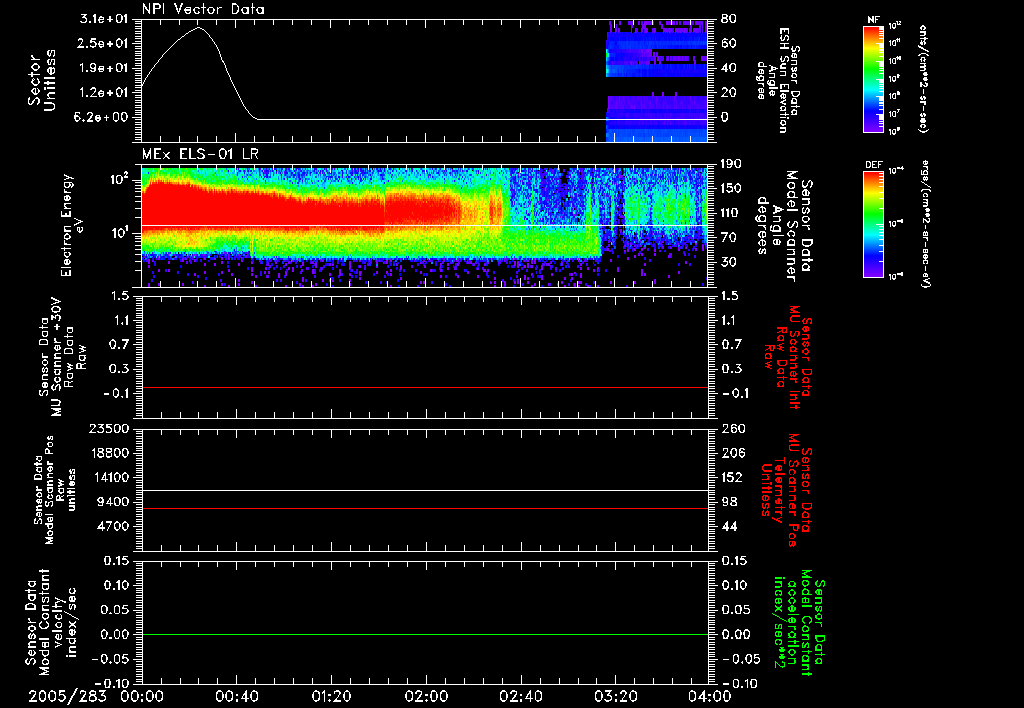Click the DEF color scale bar

point(873,224)
